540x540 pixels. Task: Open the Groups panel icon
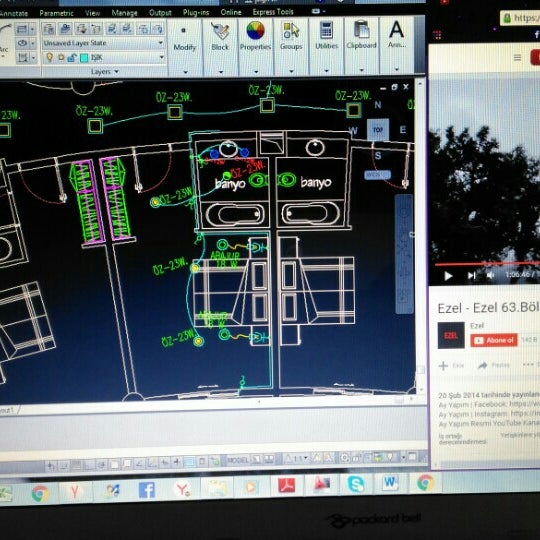291,31
